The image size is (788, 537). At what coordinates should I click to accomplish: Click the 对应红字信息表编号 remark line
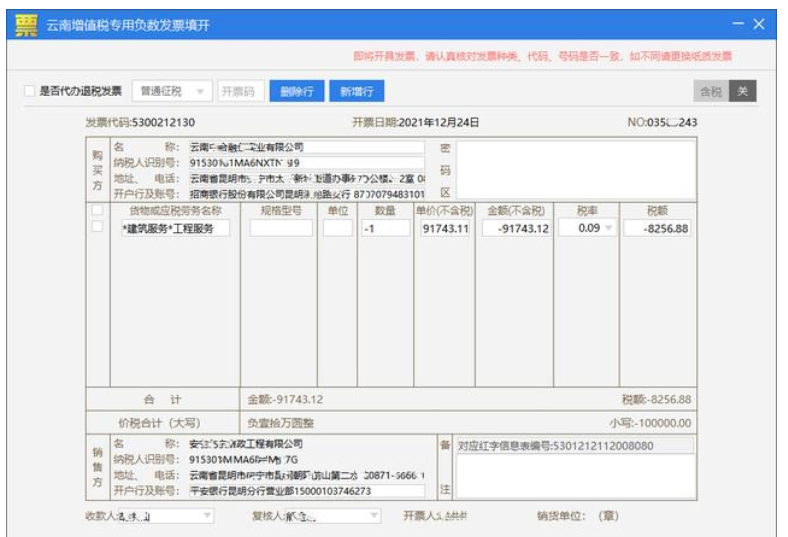[575, 446]
